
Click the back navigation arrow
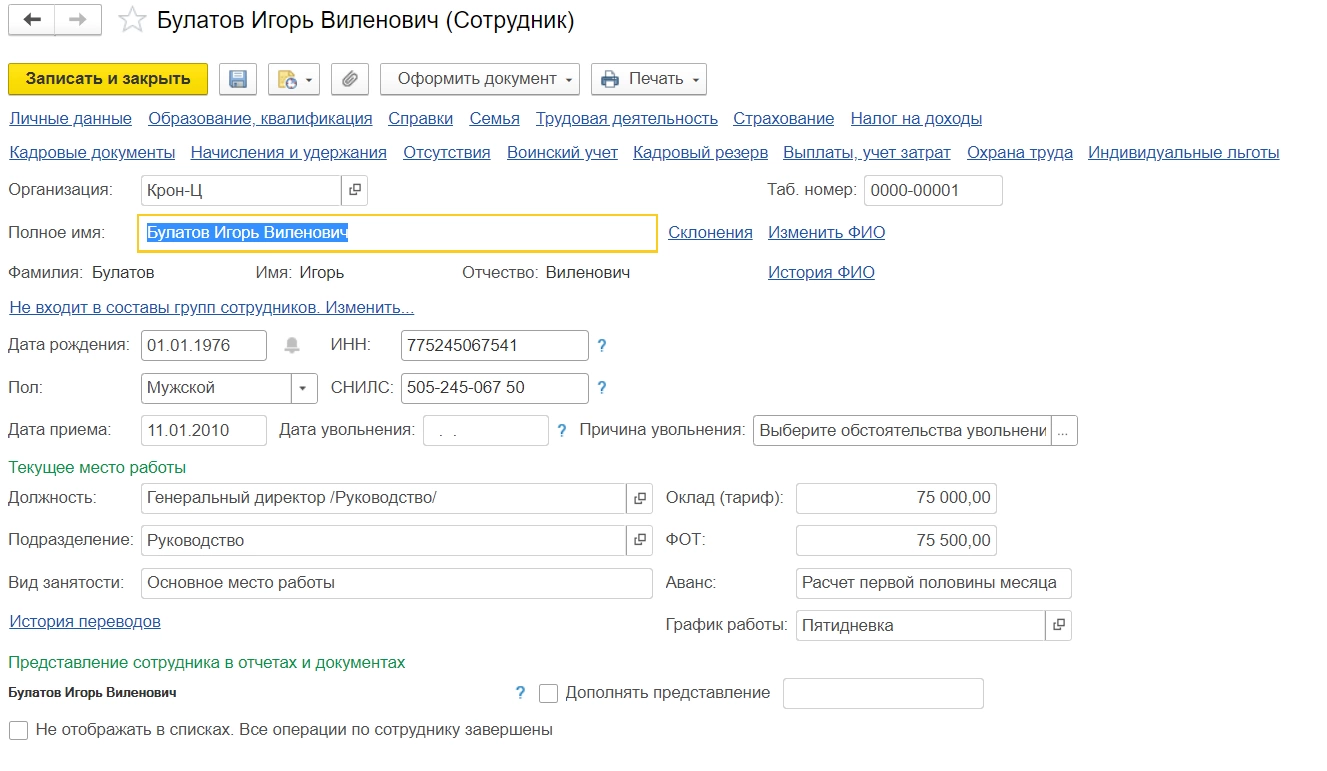click(32, 20)
